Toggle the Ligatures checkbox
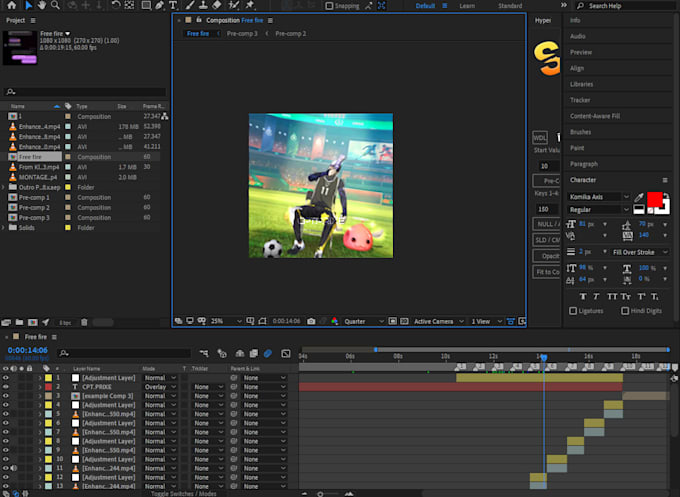 pos(573,311)
